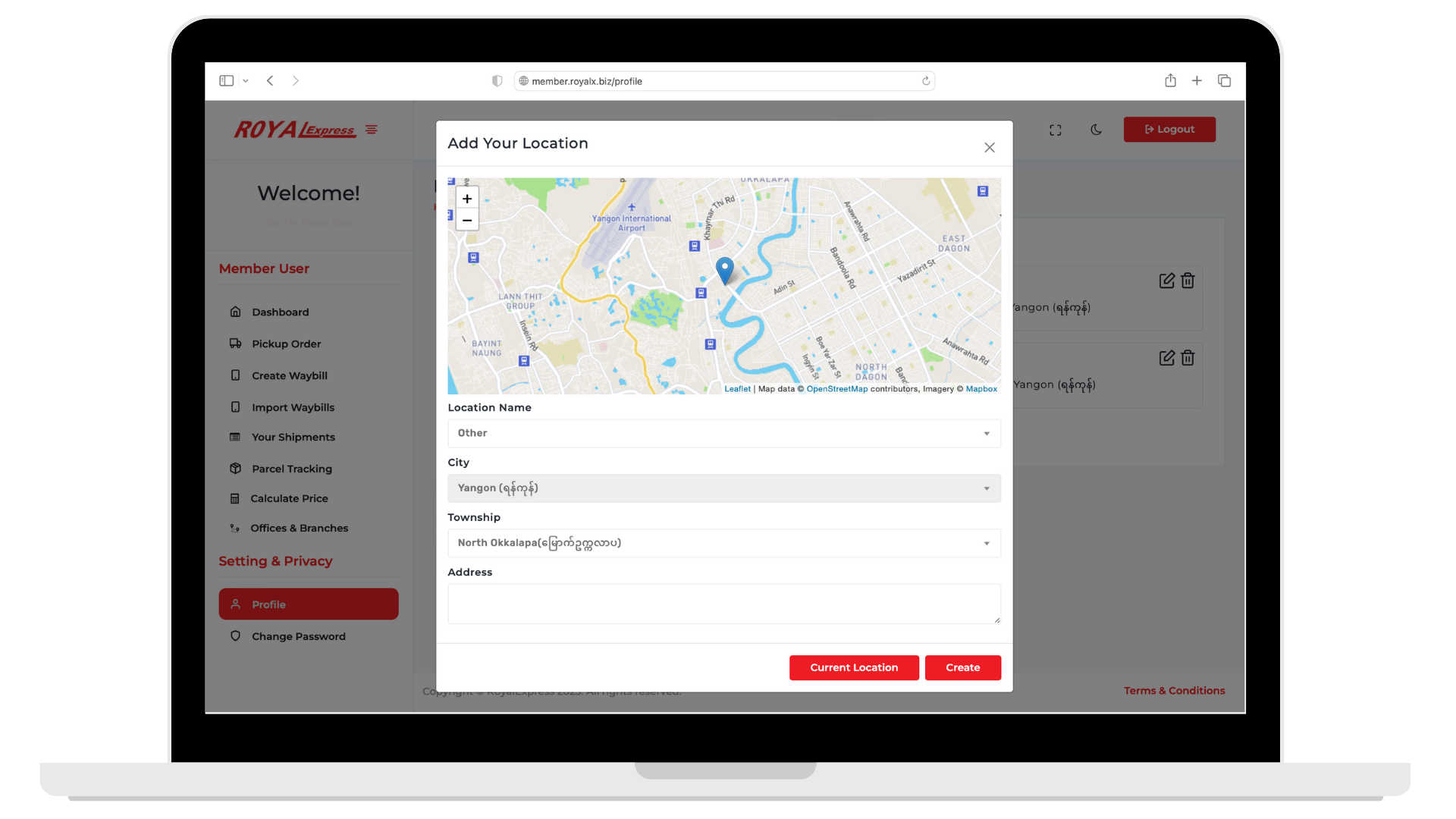Image resolution: width=1456 pixels, height=819 pixels.
Task: Click the blue location pin marker
Action: [x=725, y=271]
